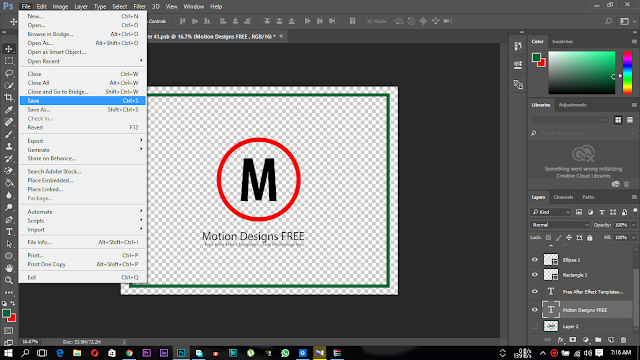Select the Spot Healing Brush tool

pos(9,122)
